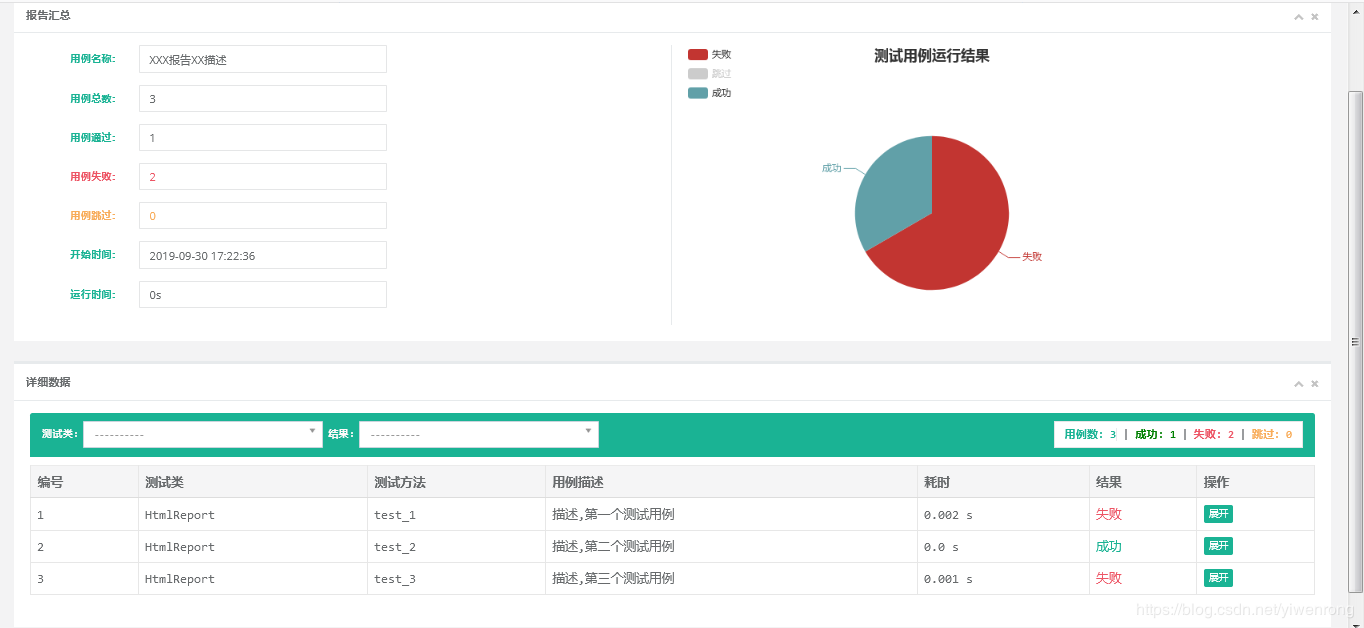Expand test_1 details with its 展开 button

(x=1218, y=514)
